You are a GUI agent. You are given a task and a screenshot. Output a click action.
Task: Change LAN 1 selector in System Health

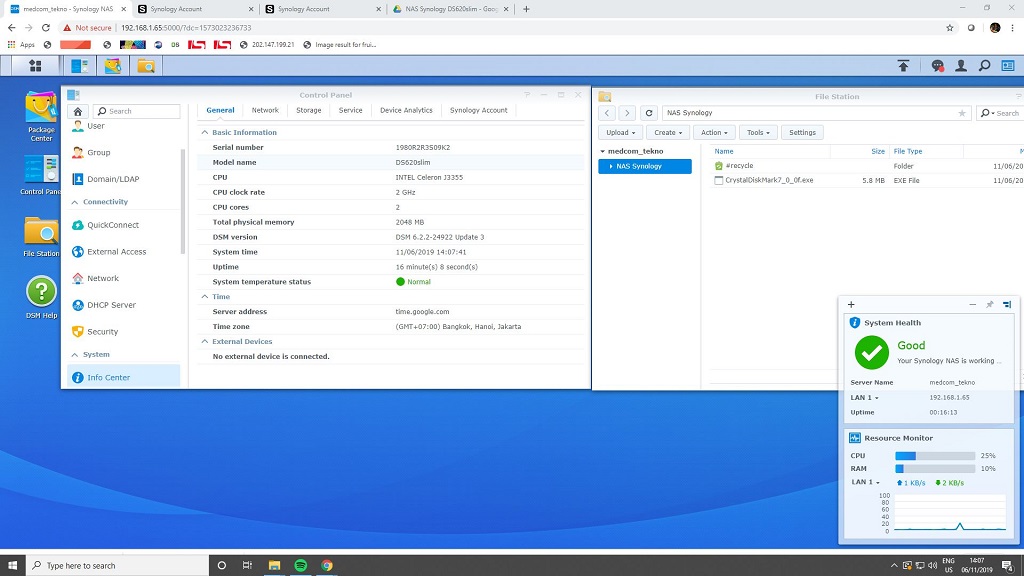[865, 398]
